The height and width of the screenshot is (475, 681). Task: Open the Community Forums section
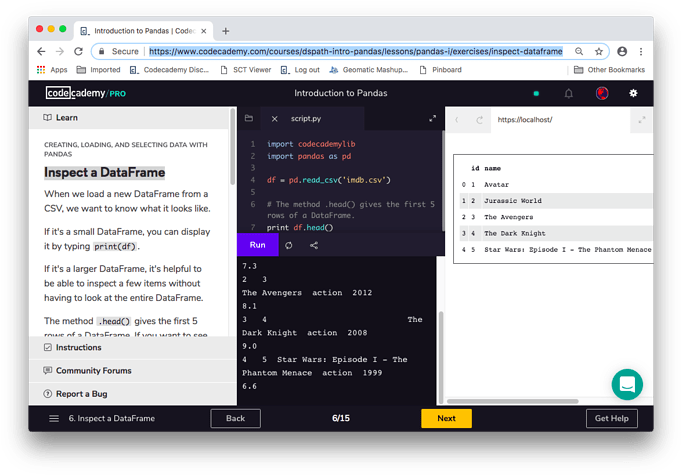click(x=133, y=370)
